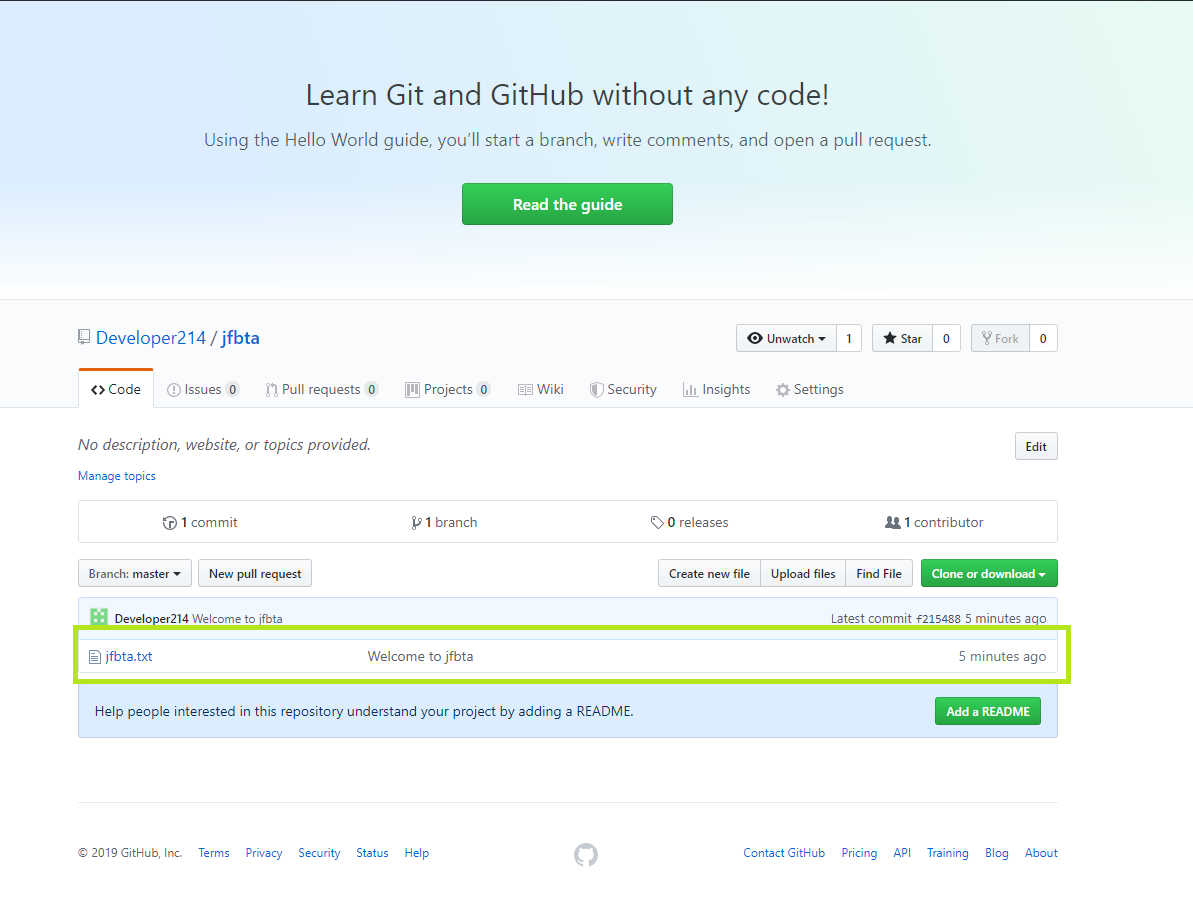Open the Projects tab

point(447,390)
